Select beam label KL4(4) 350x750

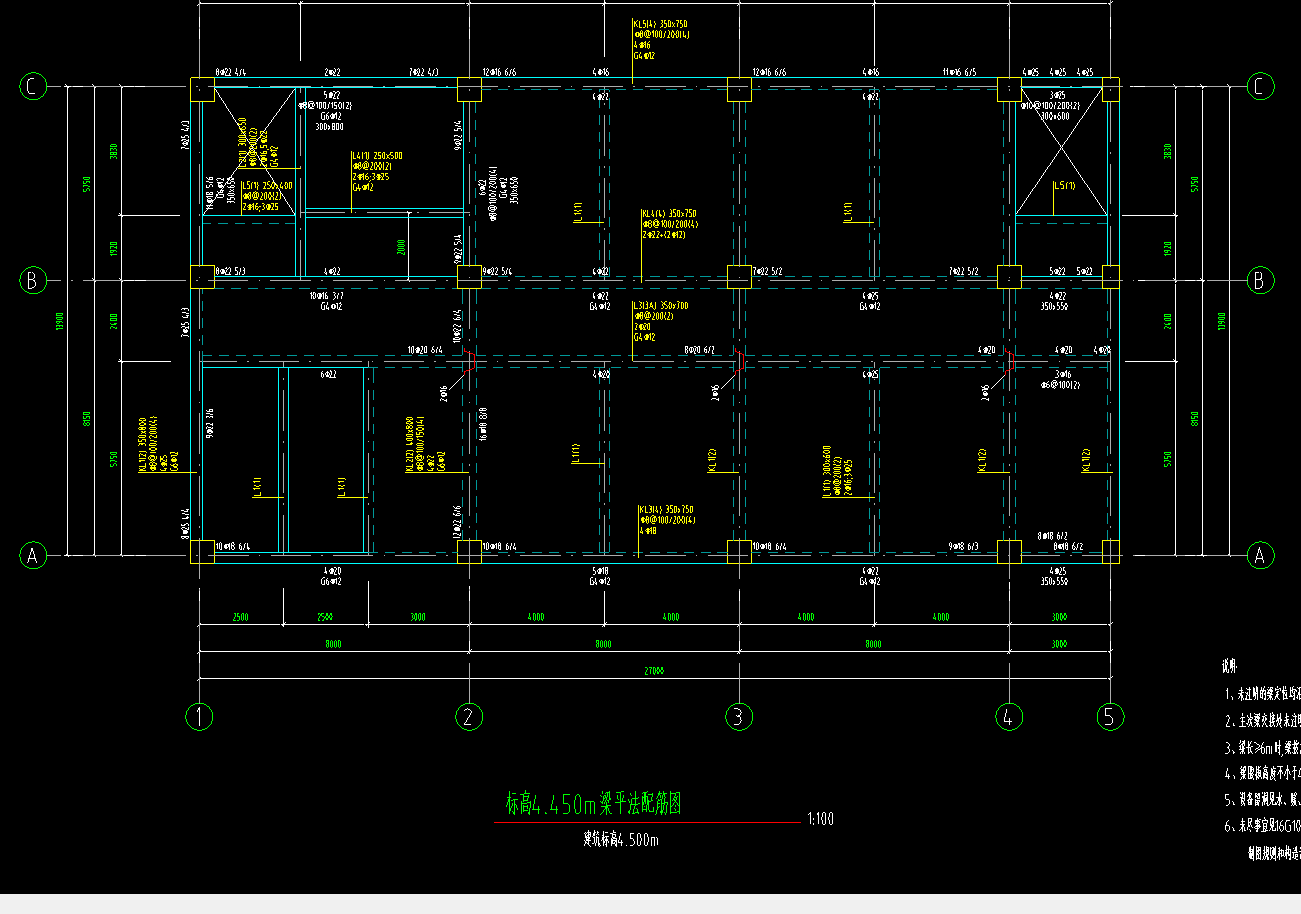[668, 214]
